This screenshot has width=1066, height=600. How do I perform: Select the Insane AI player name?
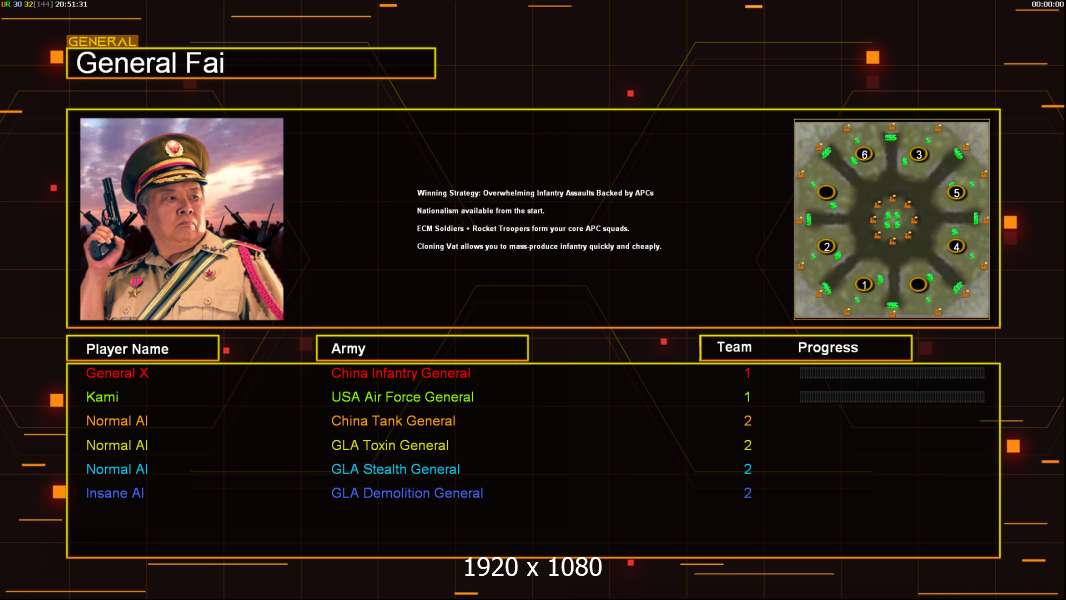(115, 493)
